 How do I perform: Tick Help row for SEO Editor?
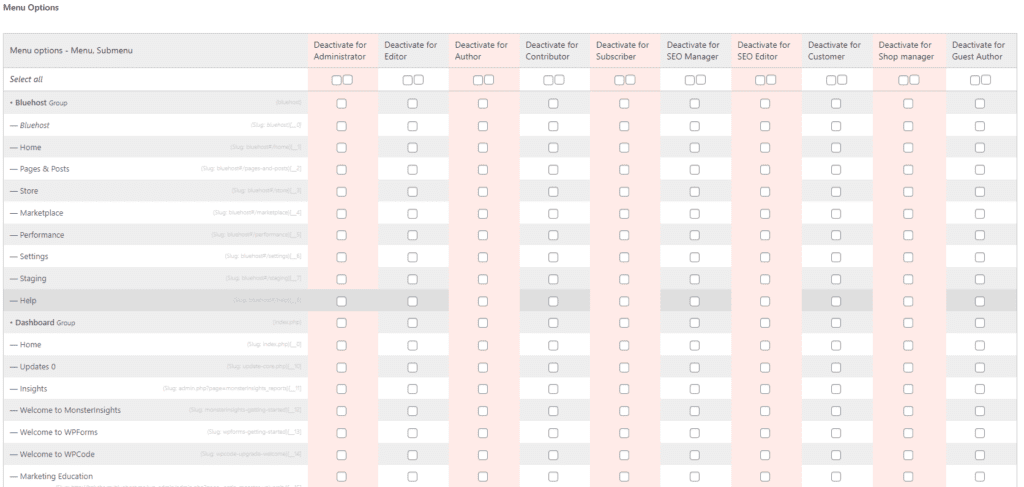tap(765, 301)
